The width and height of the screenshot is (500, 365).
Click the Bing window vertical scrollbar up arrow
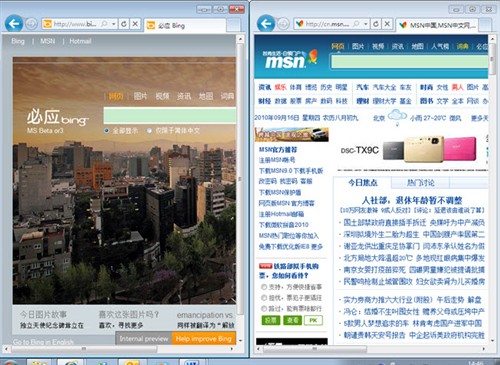tap(240, 39)
